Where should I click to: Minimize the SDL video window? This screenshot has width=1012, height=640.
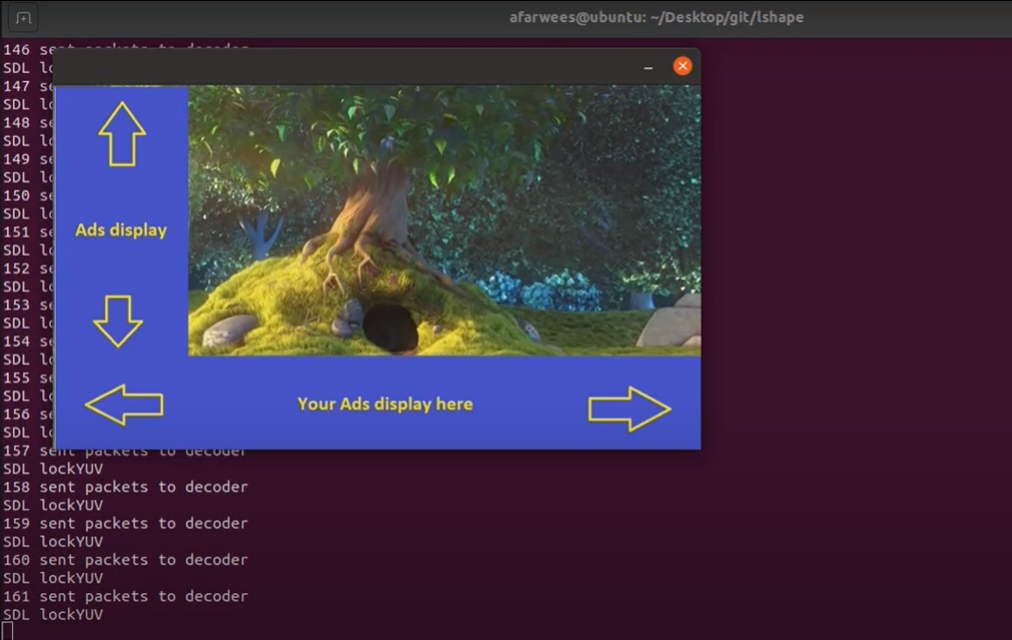[648, 66]
